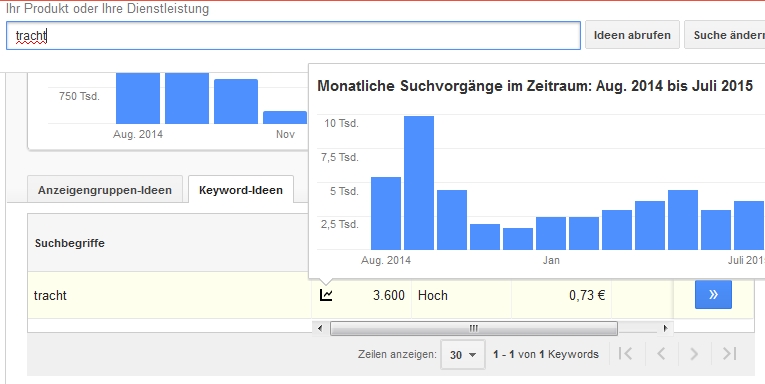Open the rows-per-page dropdown showing 30
Viewport: 765px width, 384px height.
point(463,354)
